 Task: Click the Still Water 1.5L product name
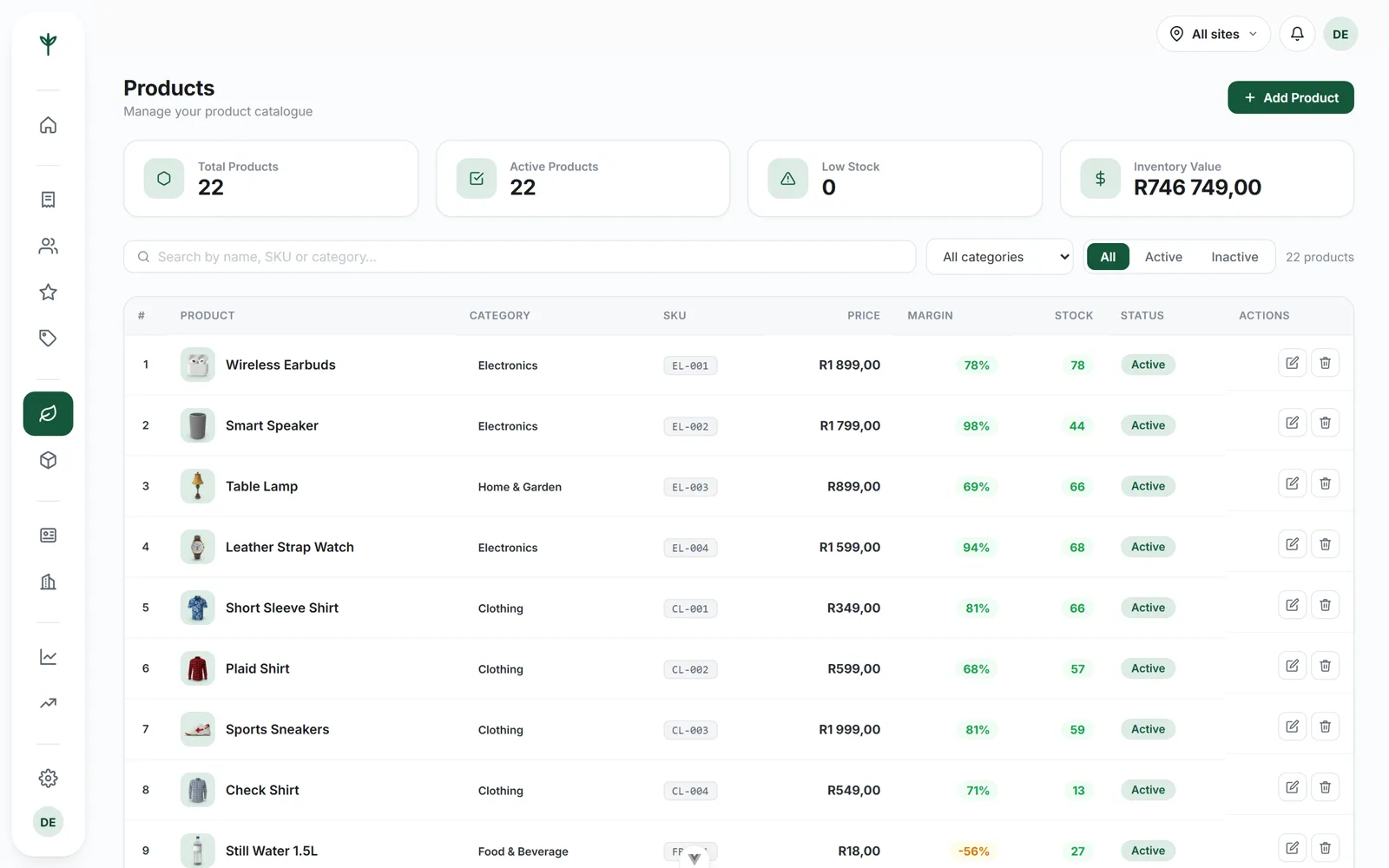coord(272,851)
